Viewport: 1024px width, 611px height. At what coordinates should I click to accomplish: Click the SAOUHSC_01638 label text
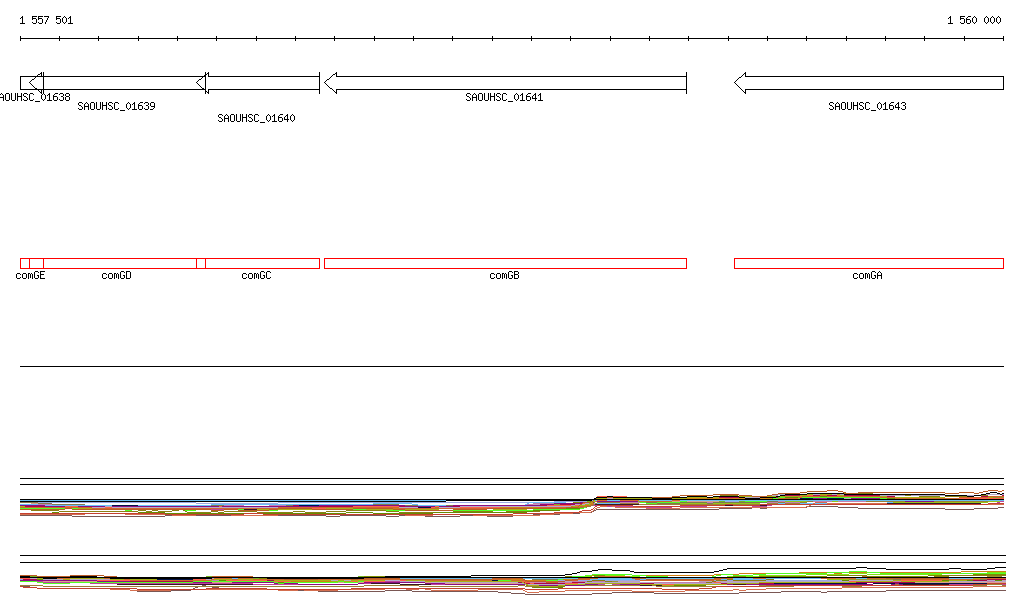[x=35, y=97]
